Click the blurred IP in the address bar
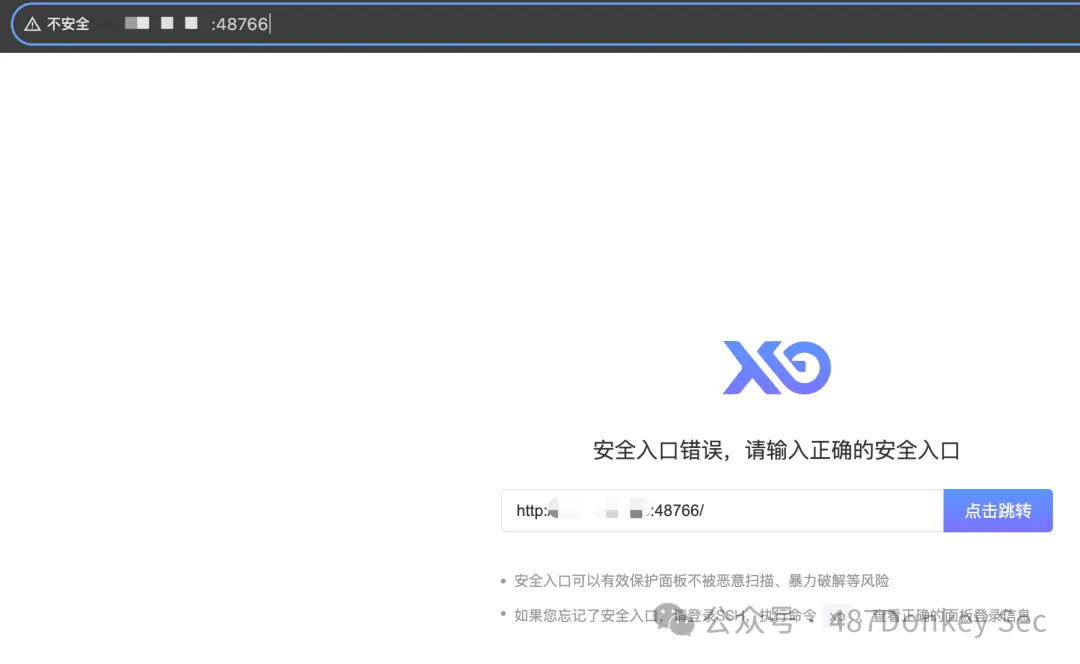This screenshot has width=1080, height=664. (160, 24)
